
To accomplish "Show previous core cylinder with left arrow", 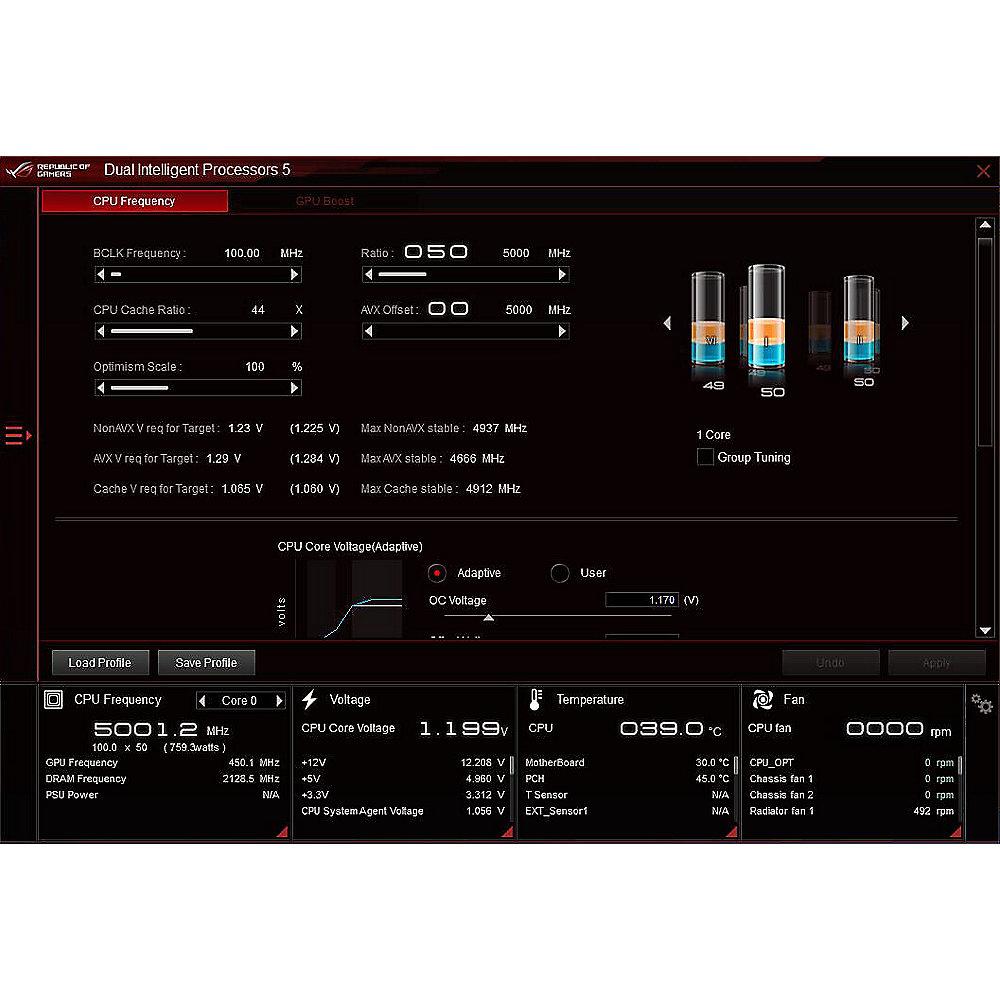I will (667, 323).
